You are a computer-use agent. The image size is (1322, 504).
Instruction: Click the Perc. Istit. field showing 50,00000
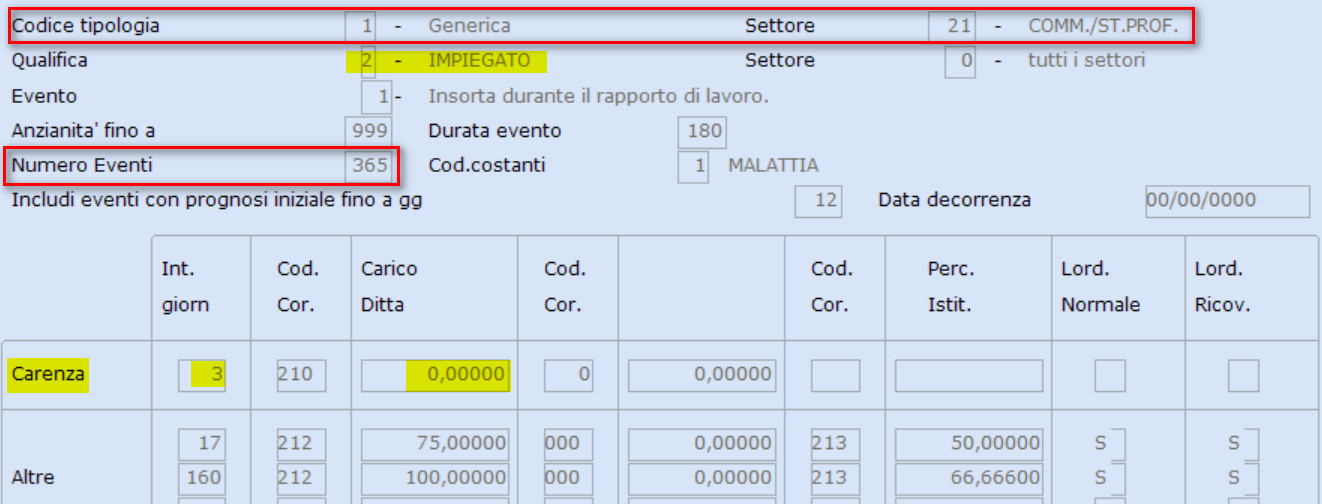pos(969,443)
